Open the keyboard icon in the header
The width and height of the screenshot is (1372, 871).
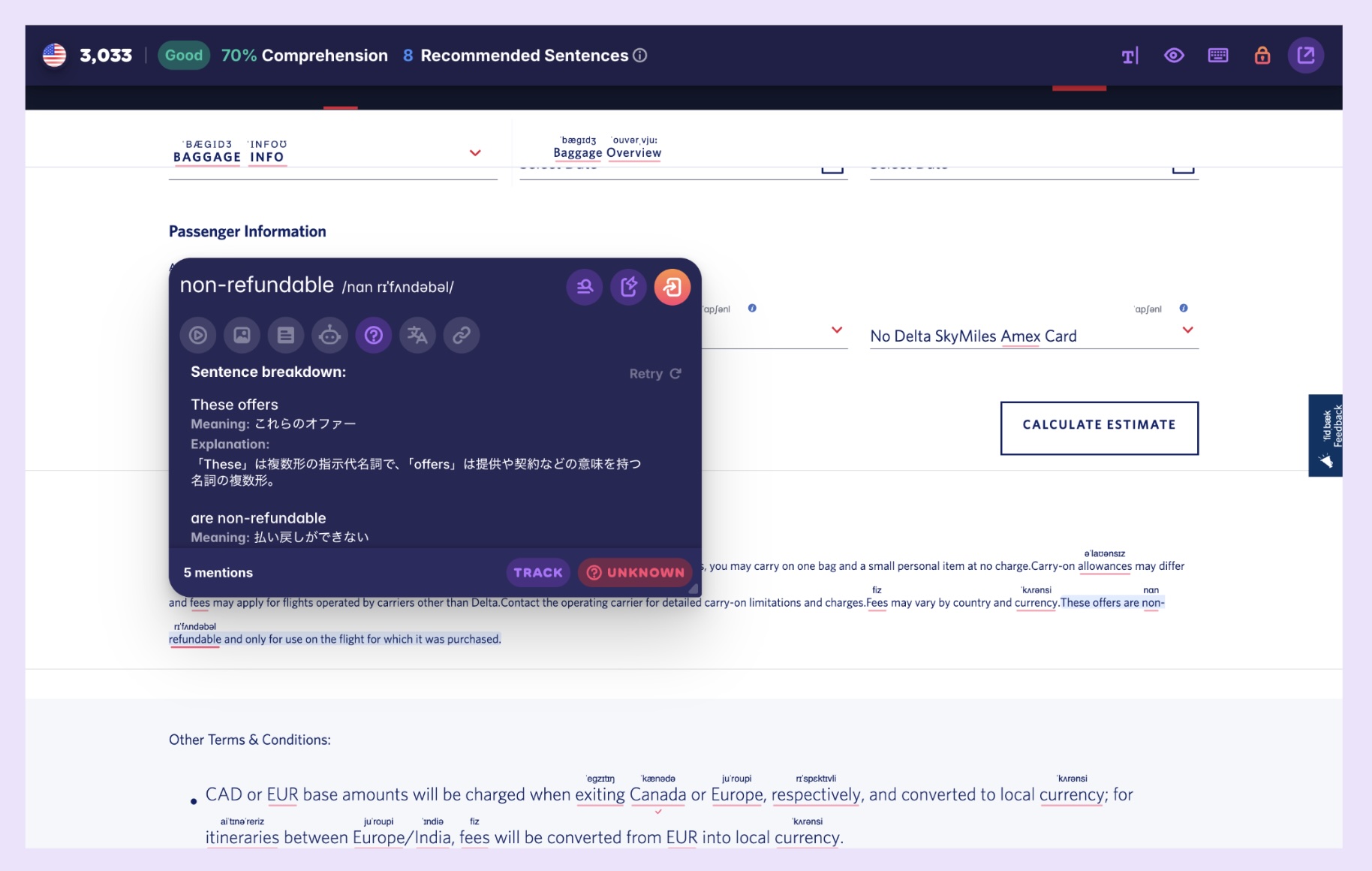pyautogui.click(x=1218, y=55)
